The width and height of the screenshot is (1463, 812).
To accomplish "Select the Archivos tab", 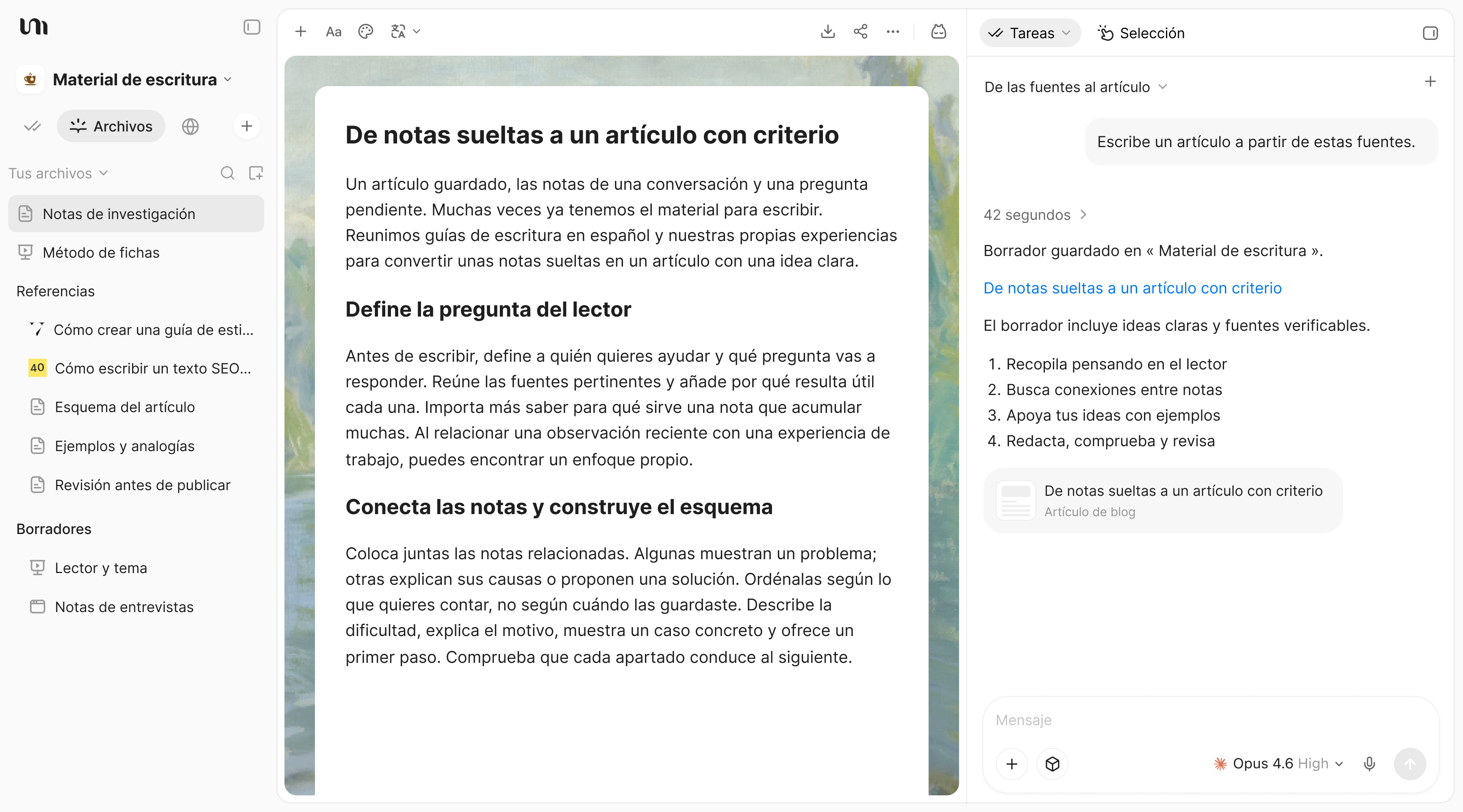I will (111, 126).
